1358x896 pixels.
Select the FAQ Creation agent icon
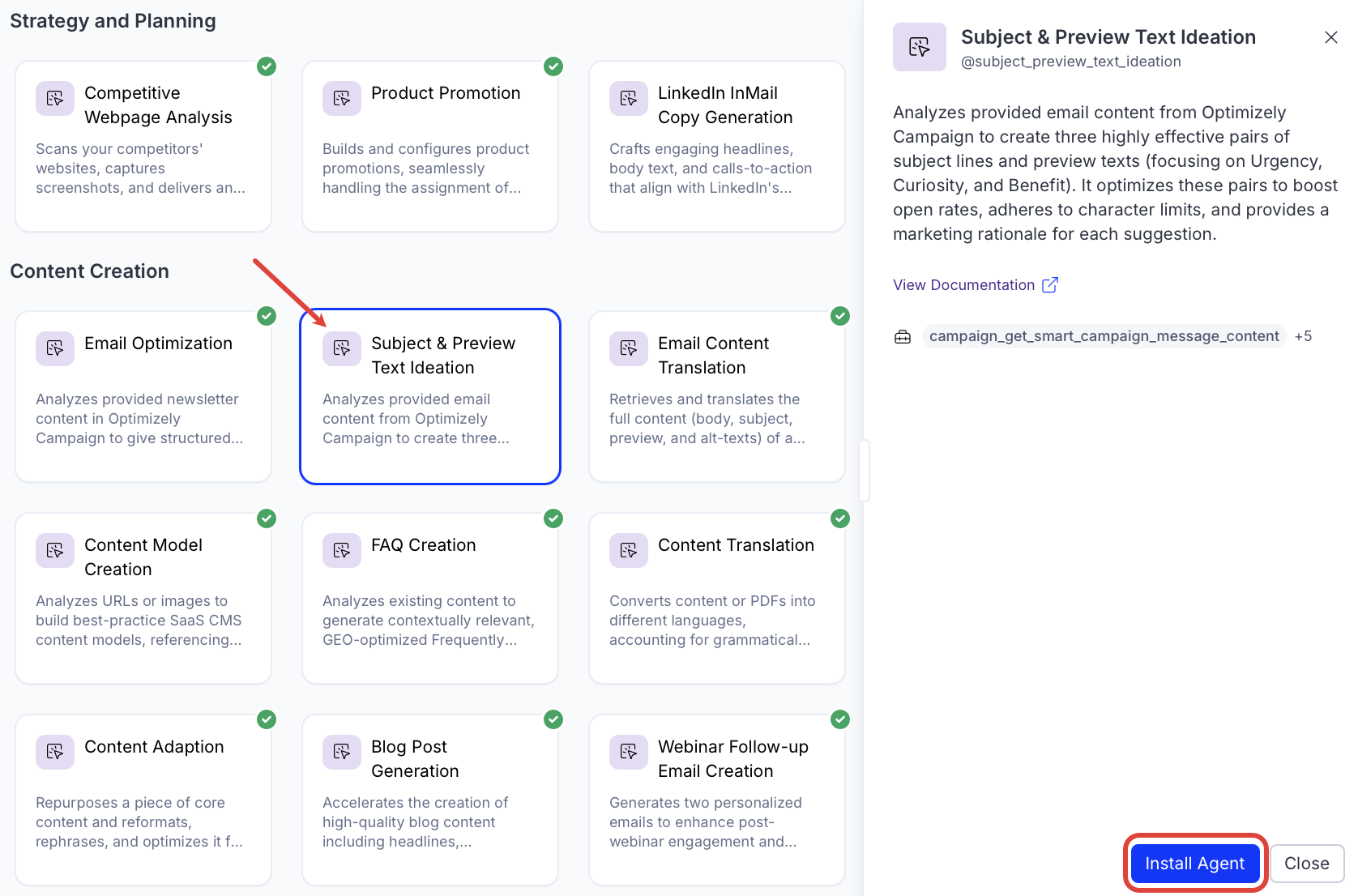point(341,550)
